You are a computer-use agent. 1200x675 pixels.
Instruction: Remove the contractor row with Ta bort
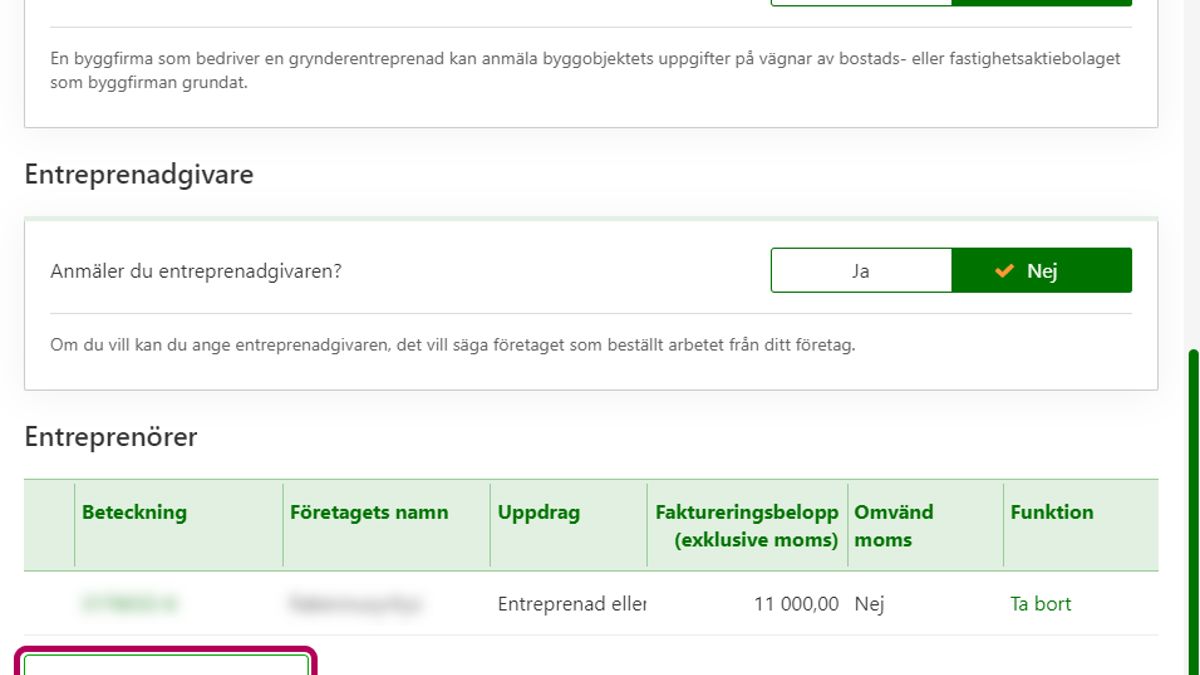click(x=1040, y=604)
